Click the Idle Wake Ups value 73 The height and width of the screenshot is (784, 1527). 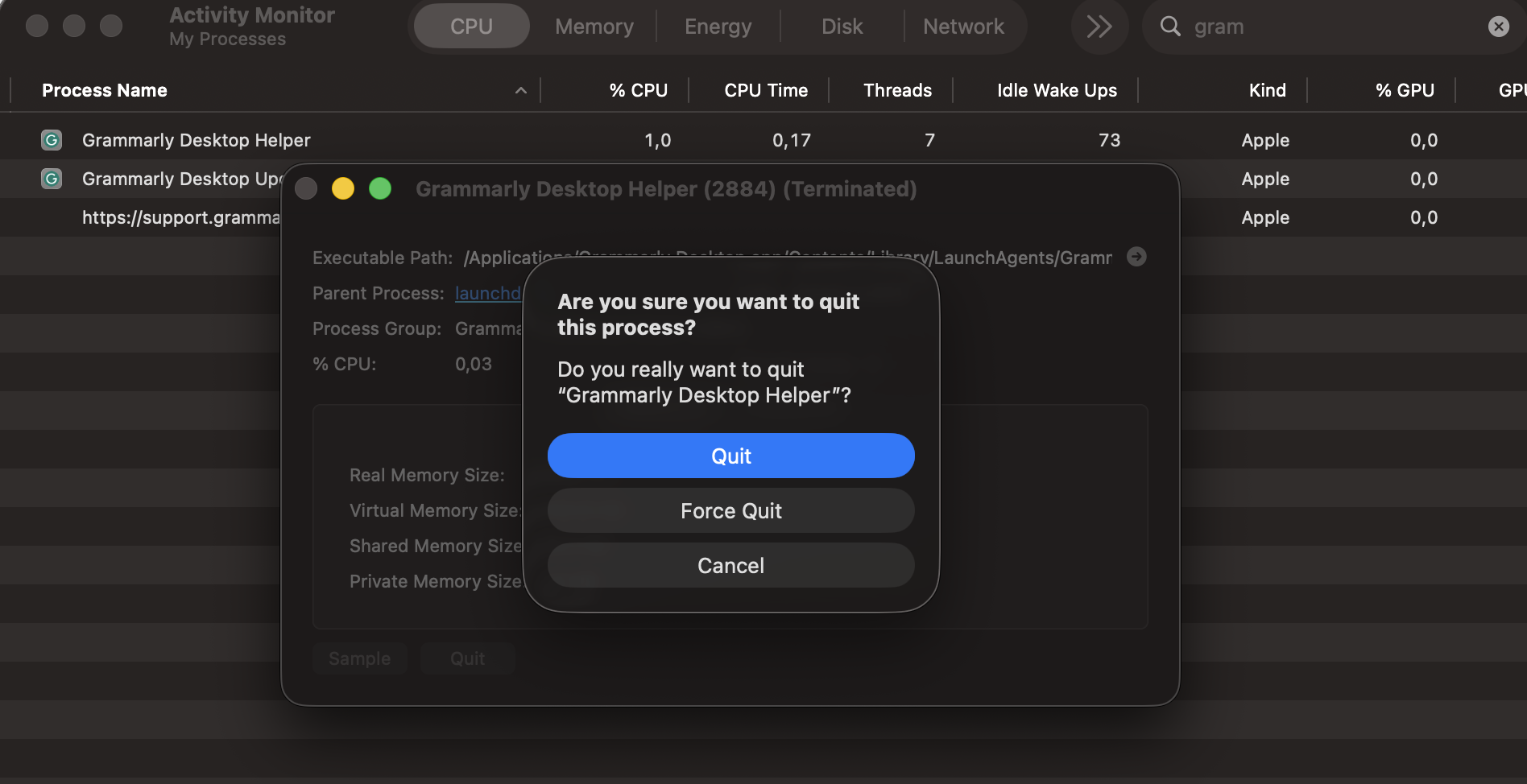[1109, 140]
